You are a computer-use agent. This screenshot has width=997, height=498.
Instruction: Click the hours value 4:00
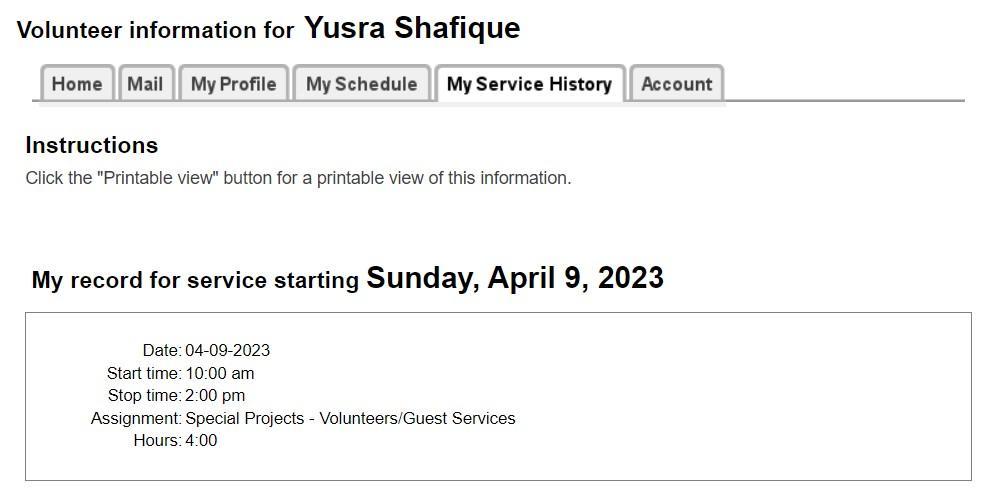click(x=201, y=441)
